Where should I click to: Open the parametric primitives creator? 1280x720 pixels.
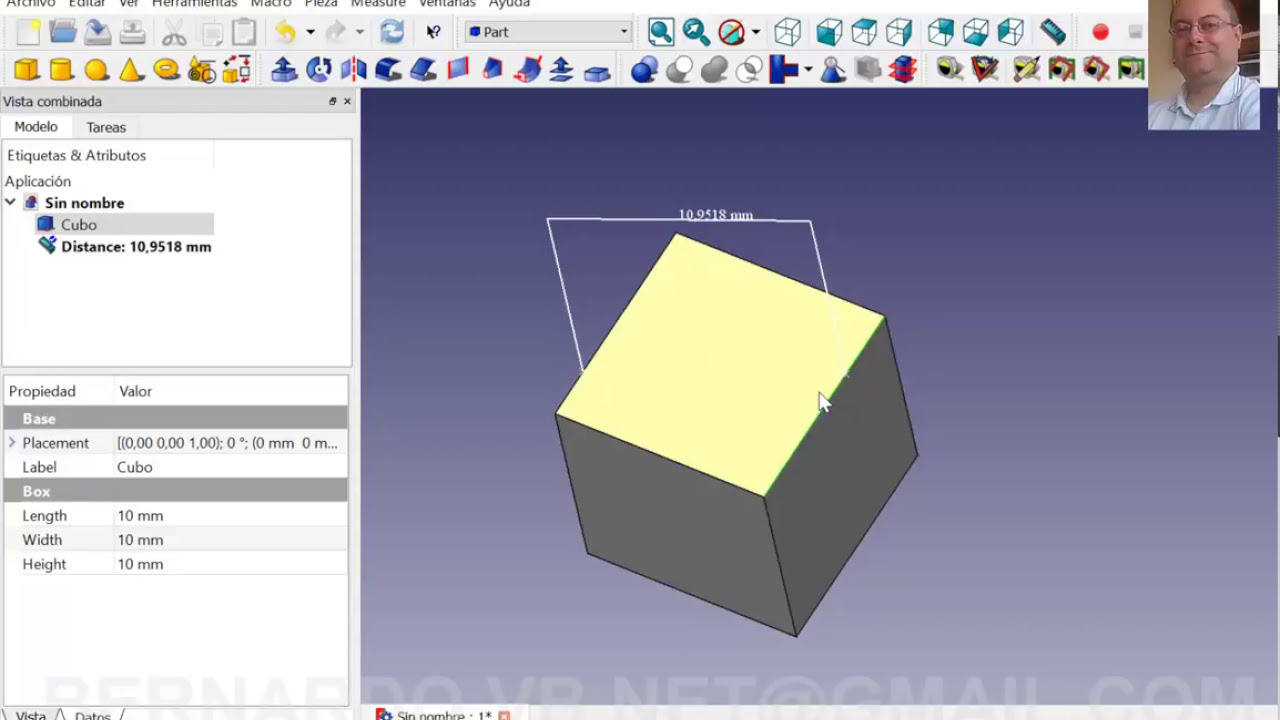point(202,69)
